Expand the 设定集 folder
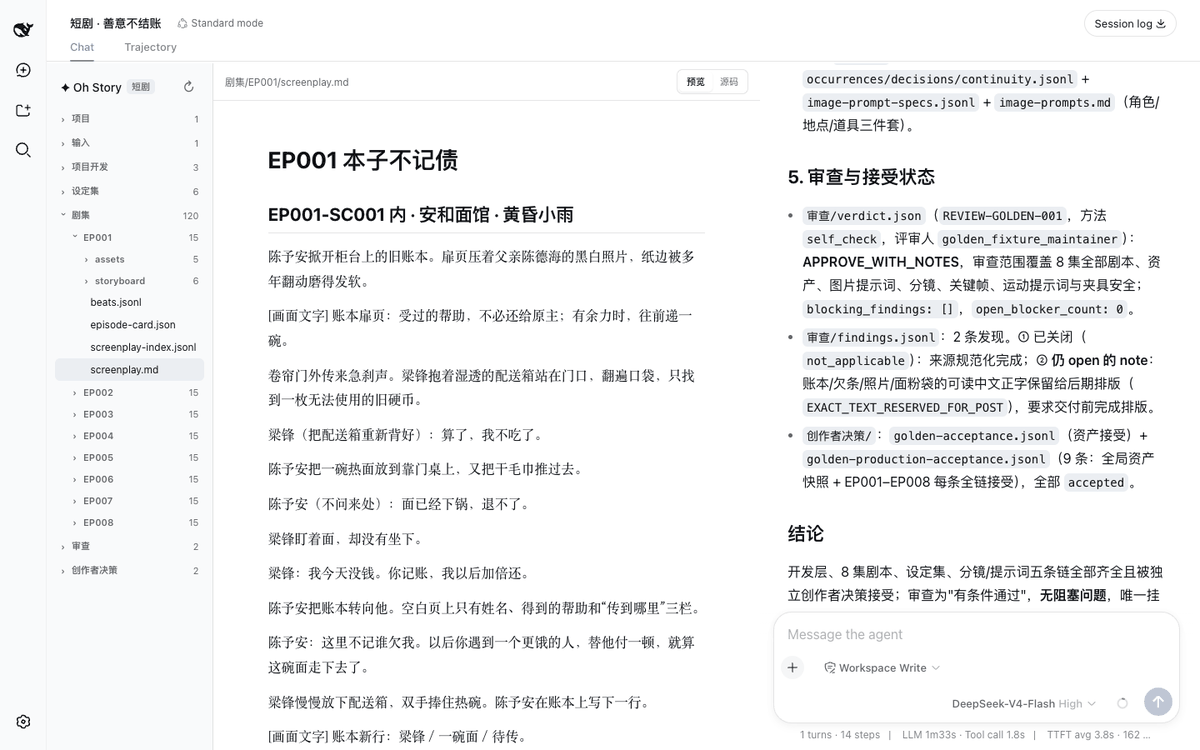This screenshot has width=1200, height=750. pos(130,191)
